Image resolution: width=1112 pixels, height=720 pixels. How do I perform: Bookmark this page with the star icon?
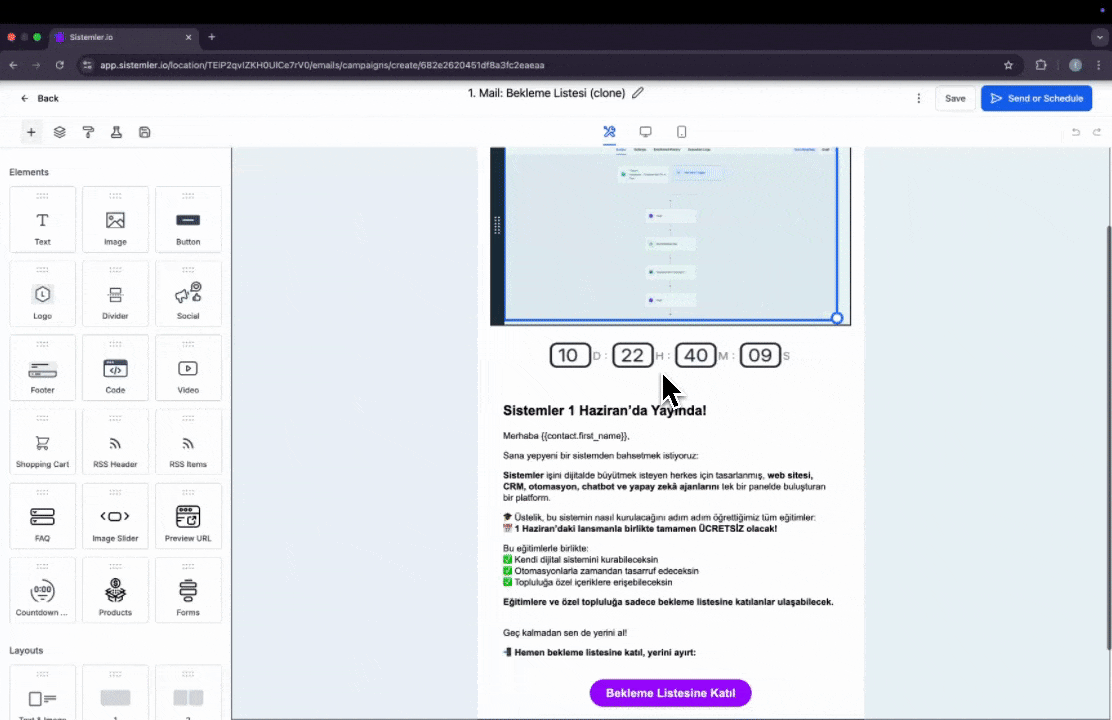pyautogui.click(x=1008, y=65)
